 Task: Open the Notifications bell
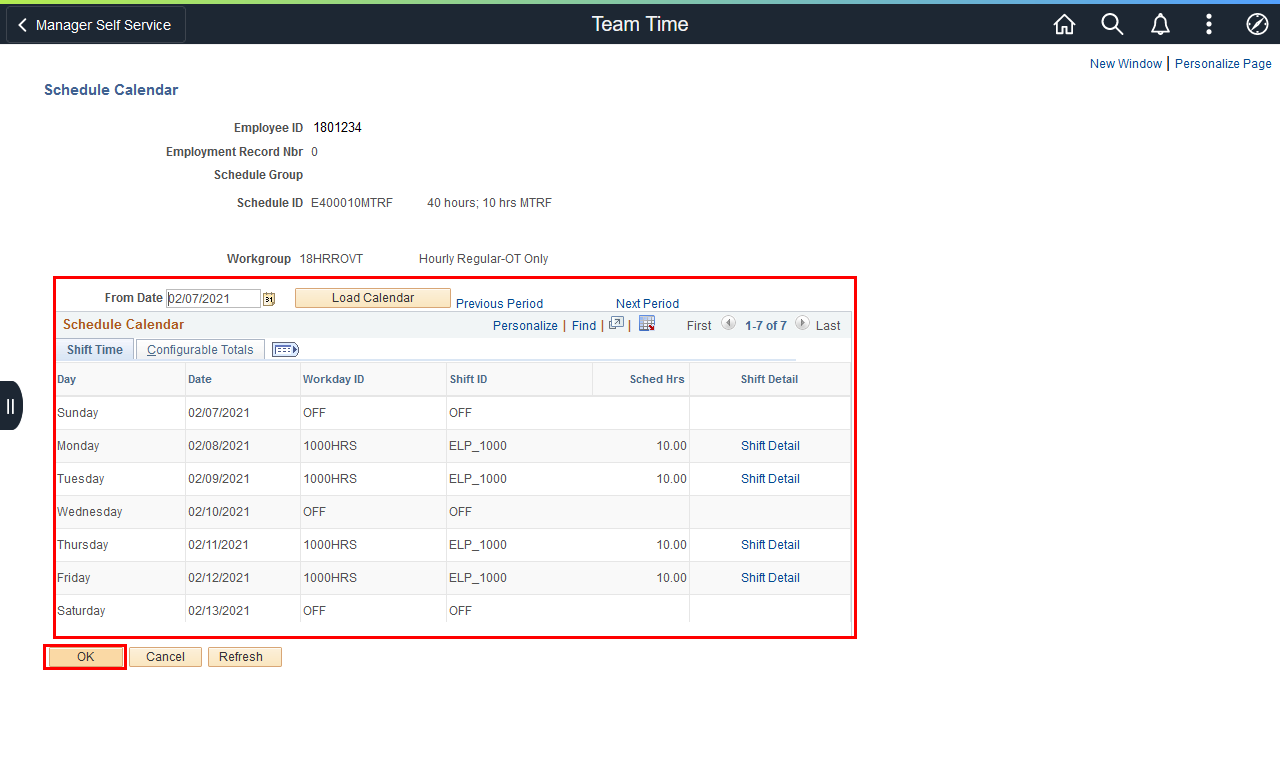[1160, 24]
